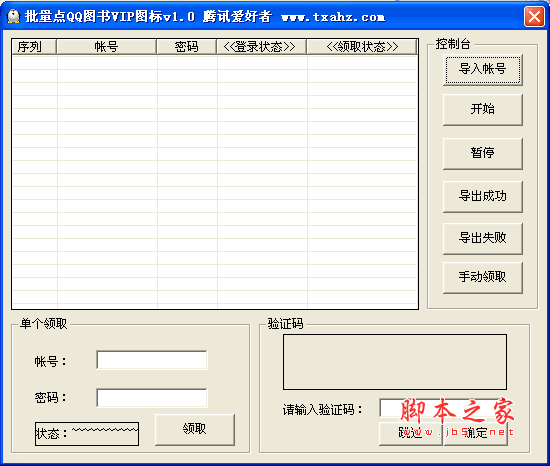Screen dimensions: 550x466
Task: Click the 导入帐号 button
Action: tap(483, 69)
